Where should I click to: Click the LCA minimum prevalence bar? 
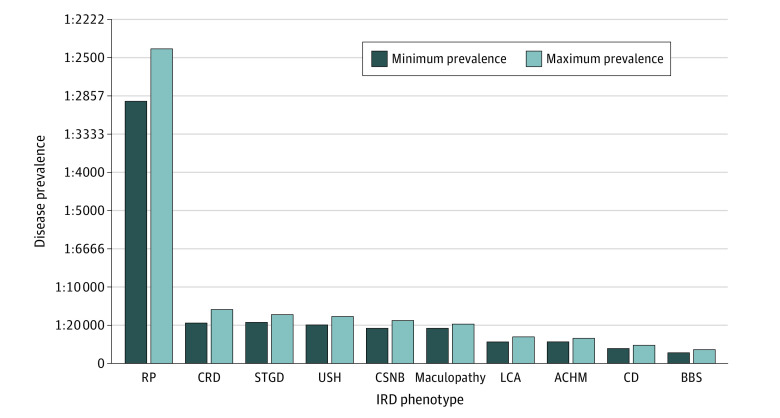point(498,352)
